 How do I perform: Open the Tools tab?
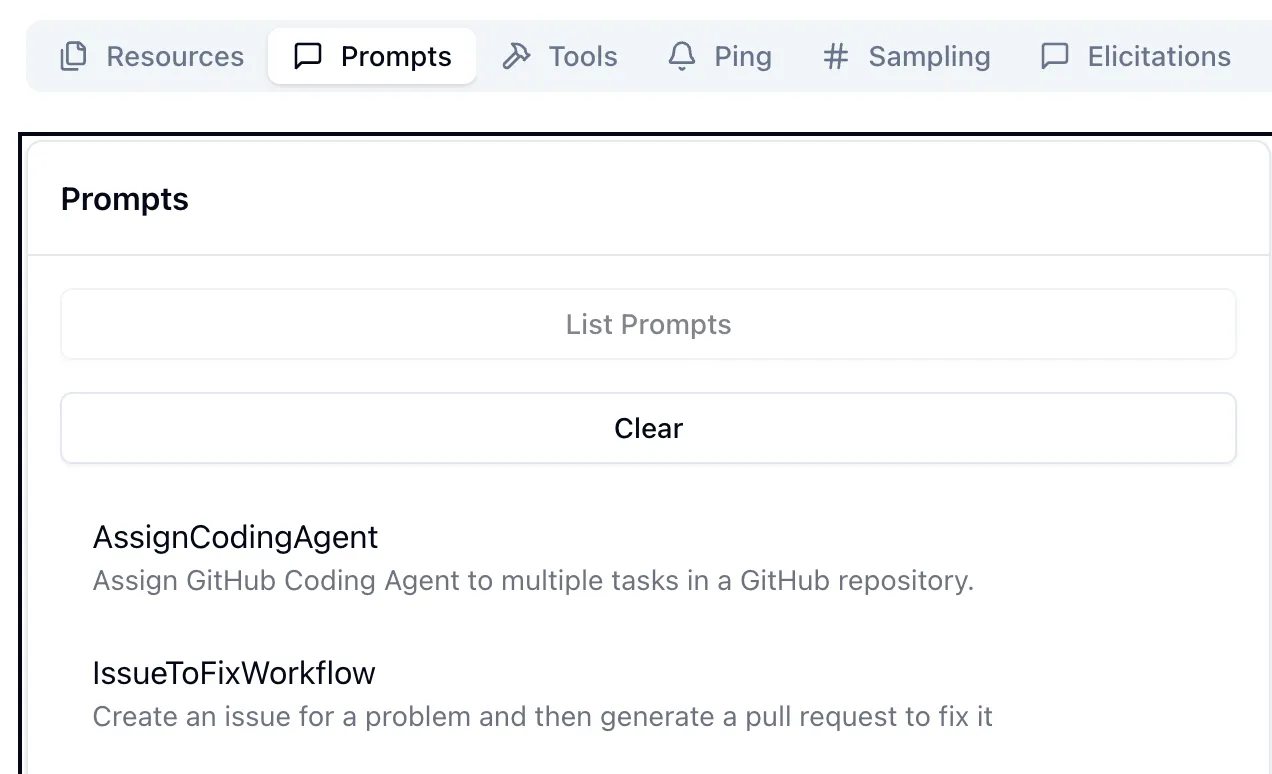(x=583, y=57)
